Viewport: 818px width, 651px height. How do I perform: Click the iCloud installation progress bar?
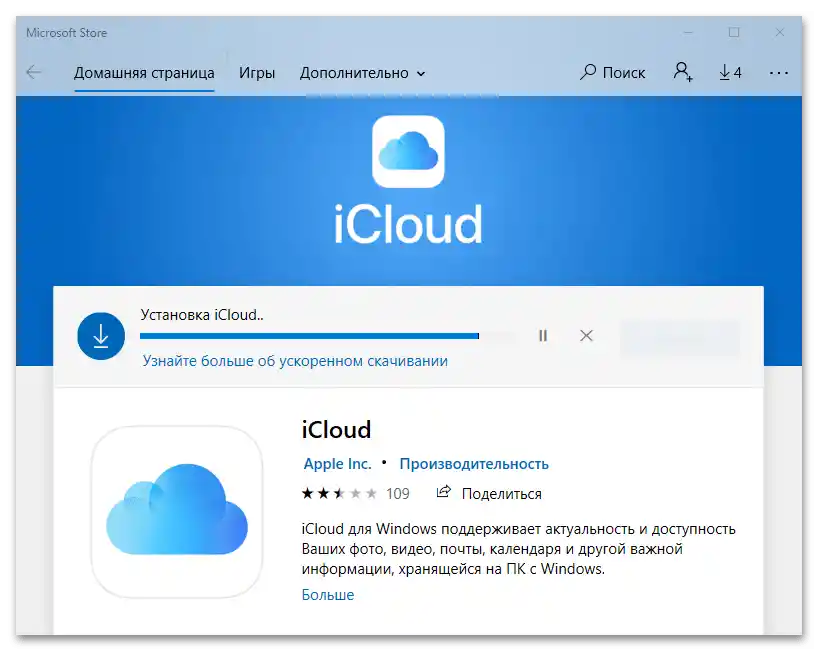click(x=328, y=336)
